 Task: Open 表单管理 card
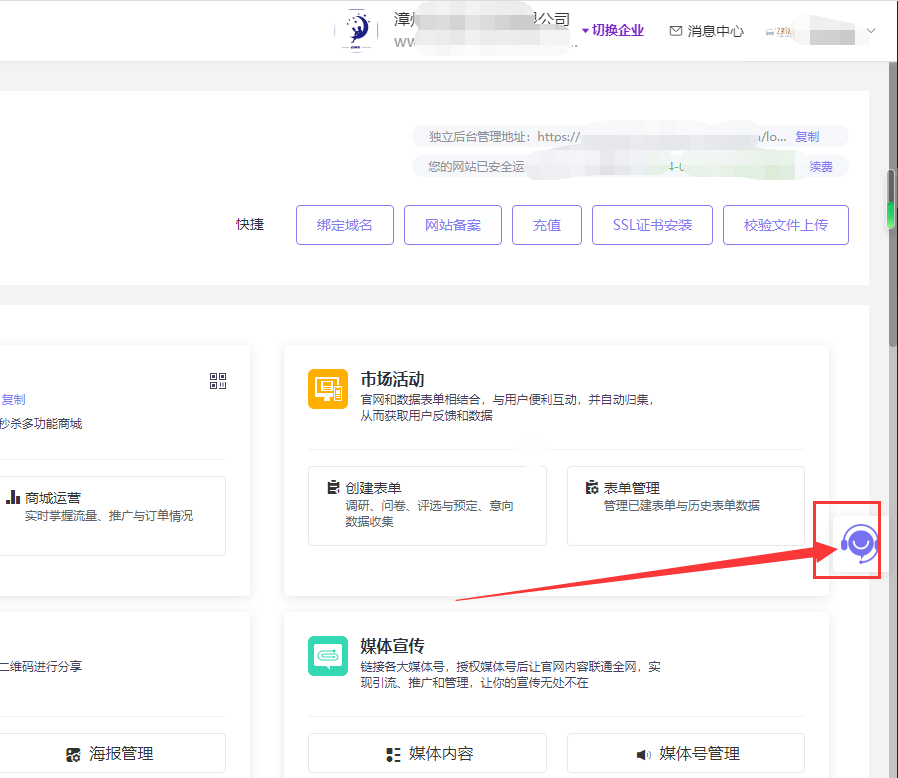[685, 505]
